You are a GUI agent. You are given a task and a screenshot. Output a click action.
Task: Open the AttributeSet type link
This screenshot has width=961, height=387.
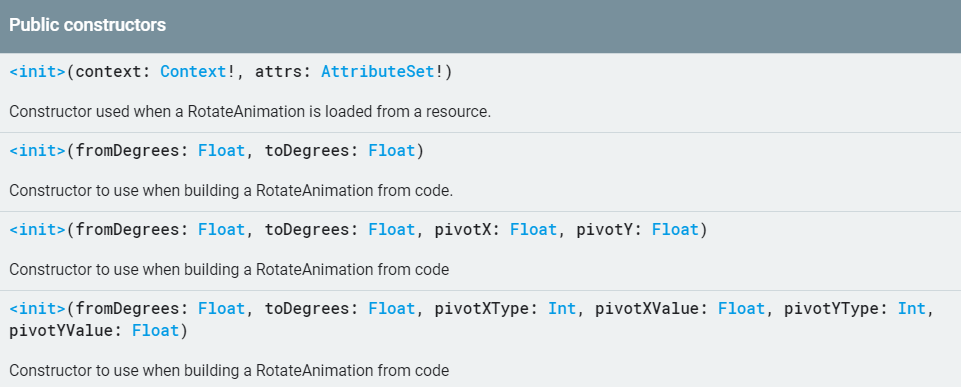tap(378, 72)
